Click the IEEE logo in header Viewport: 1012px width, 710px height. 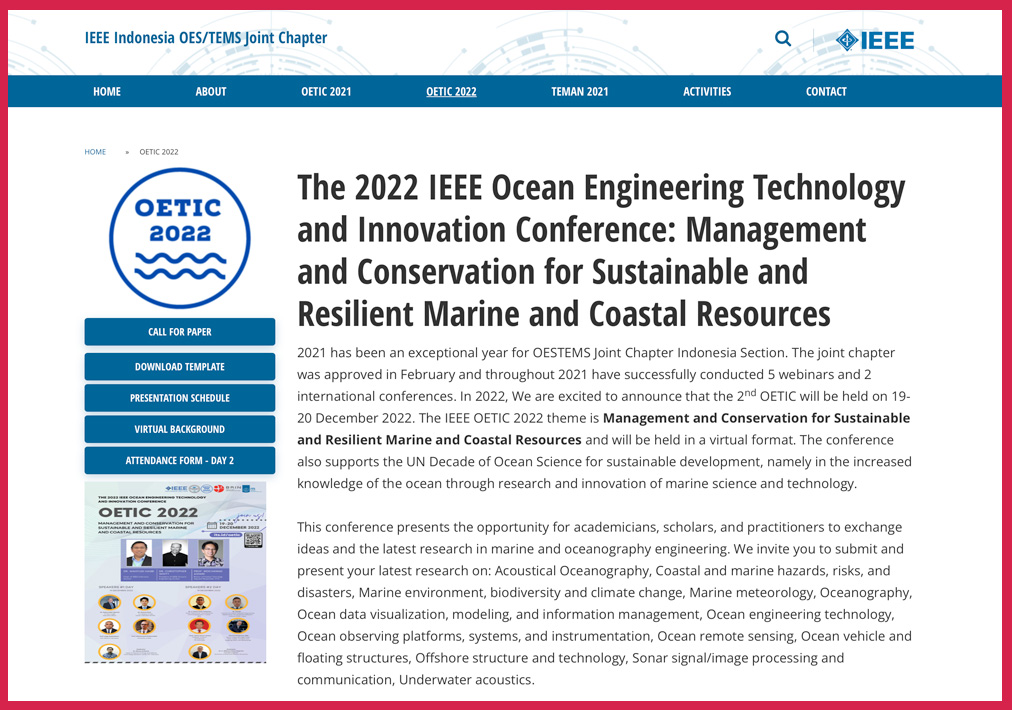(875, 40)
